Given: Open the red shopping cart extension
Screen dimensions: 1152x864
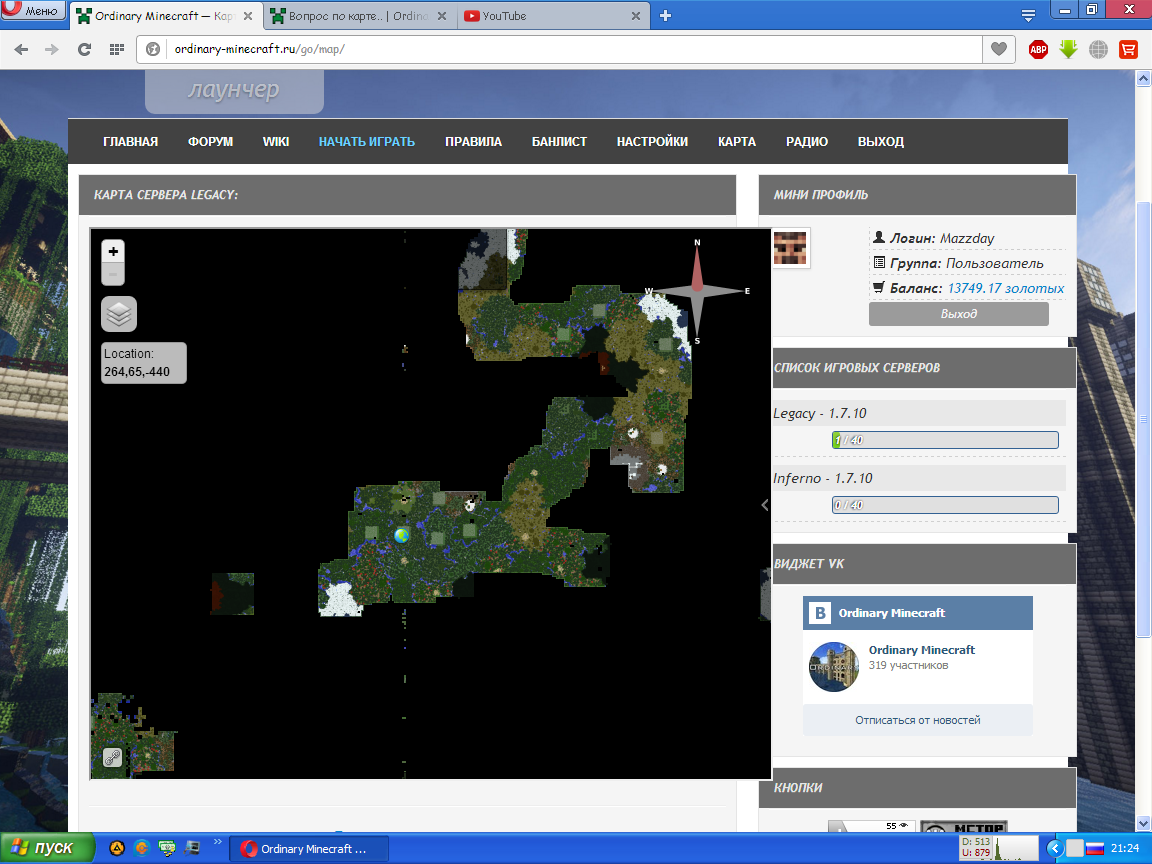Looking at the screenshot, I should coord(1128,49).
